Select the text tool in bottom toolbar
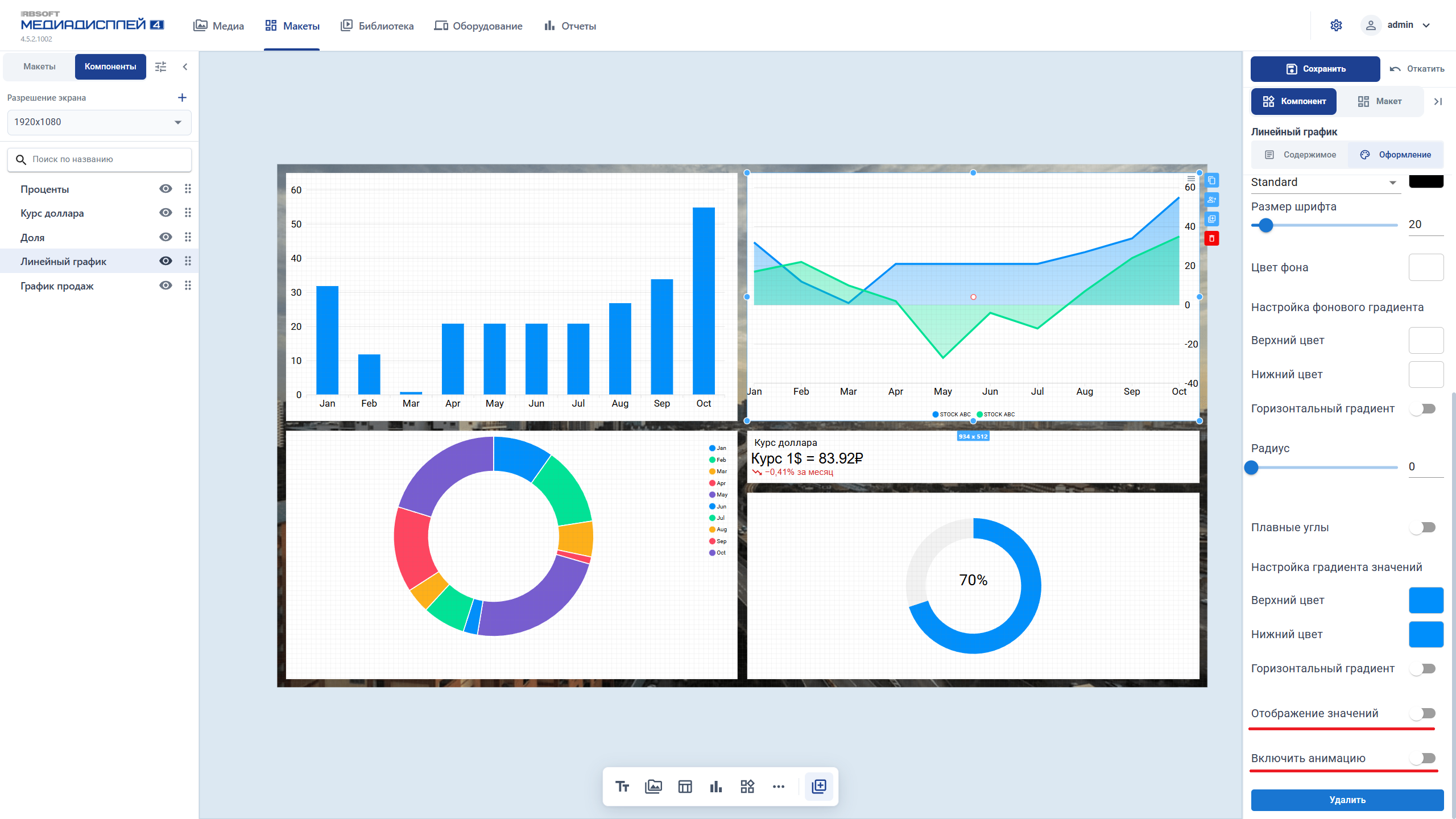This screenshot has height=819, width=1456. pos(622,787)
